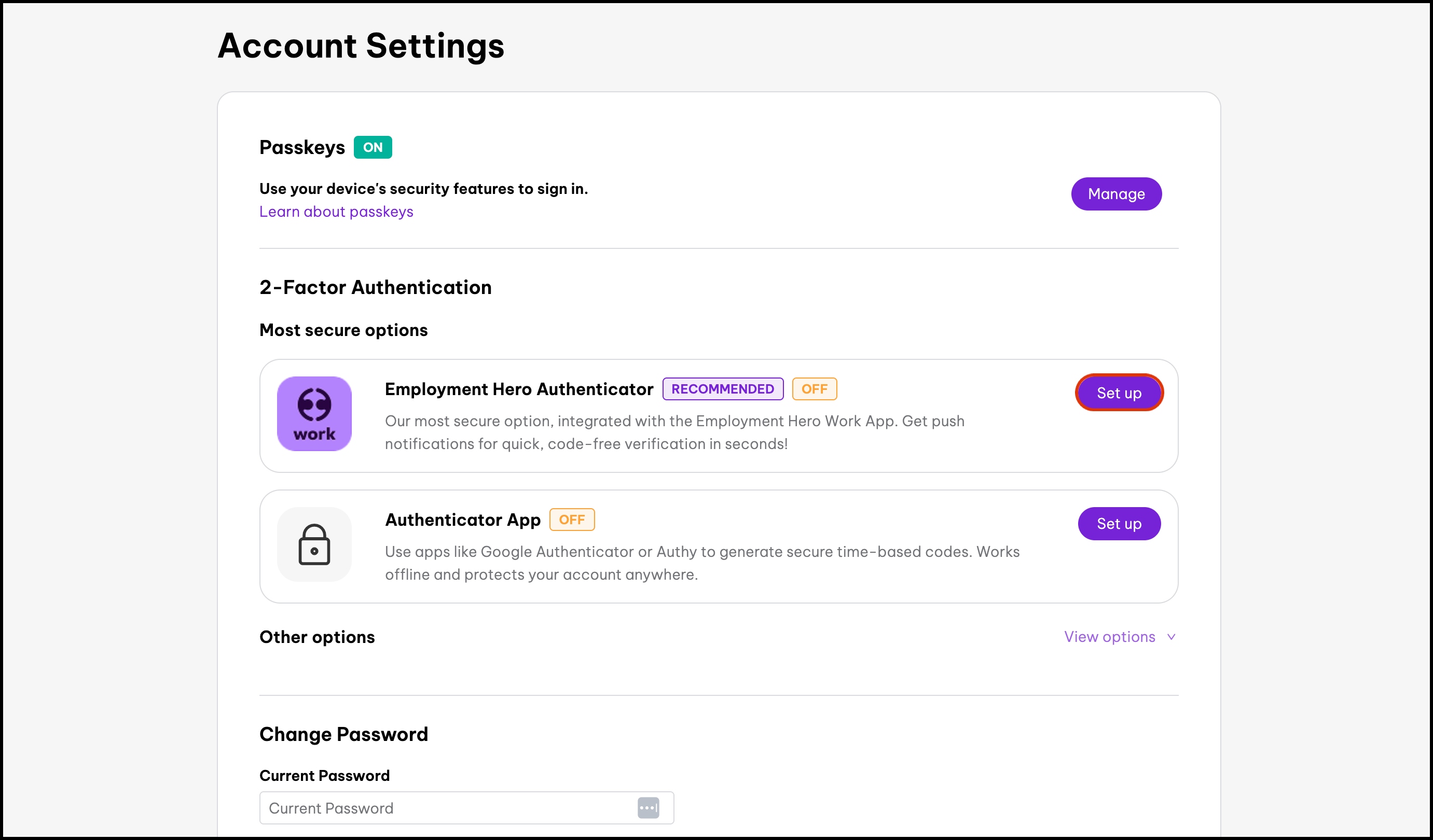Click the RECOMMENDED badge
1433x840 pixels.
pyautogui.click(x=722, y=389)
